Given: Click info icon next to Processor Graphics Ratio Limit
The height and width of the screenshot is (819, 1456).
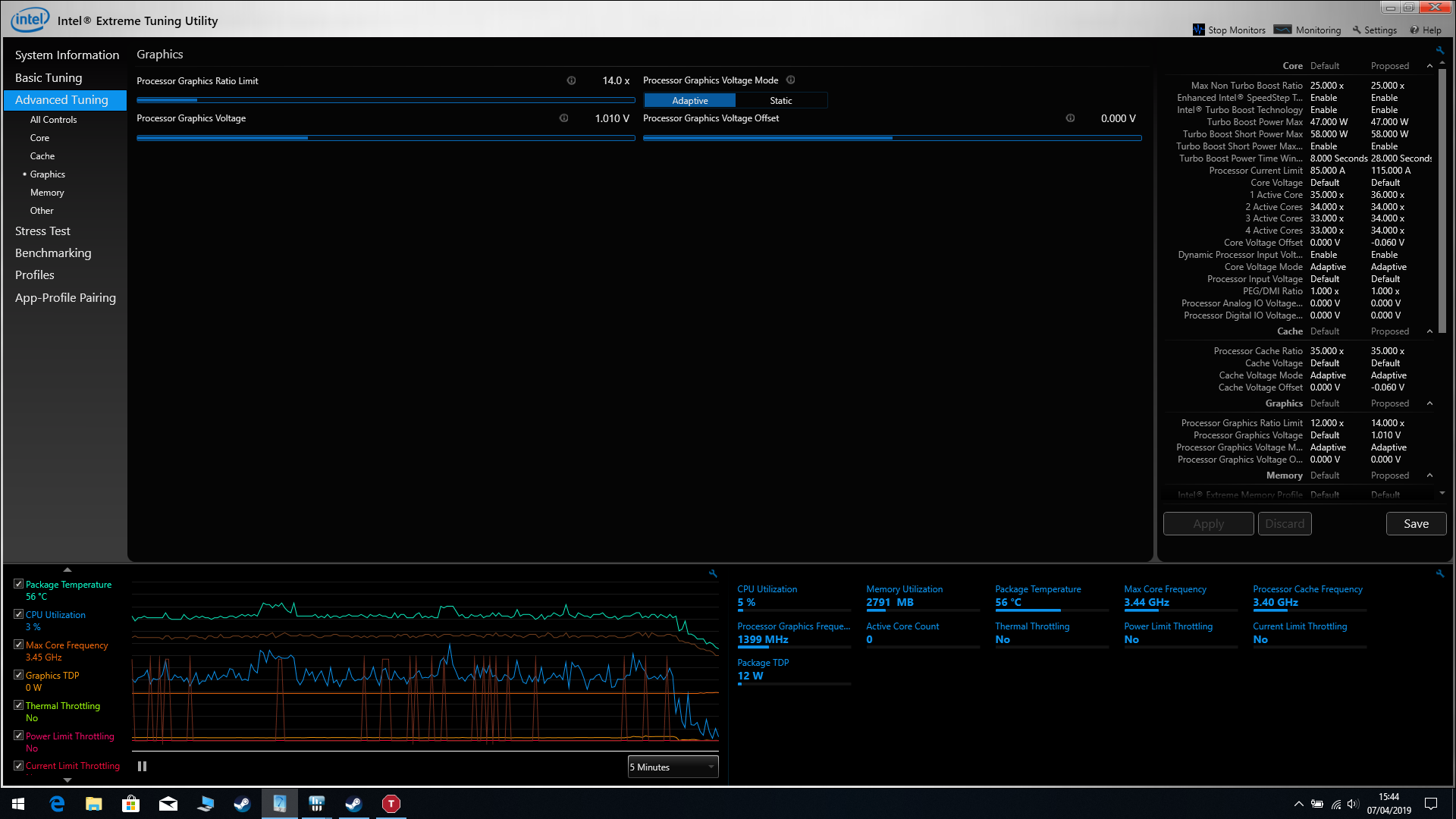Looking at the screenshot, I should point(571,80).
